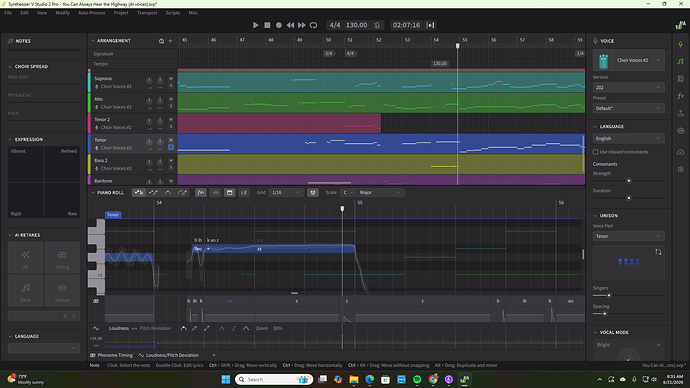
Task: Mute the Soprano track
Action: pos(171,79)
